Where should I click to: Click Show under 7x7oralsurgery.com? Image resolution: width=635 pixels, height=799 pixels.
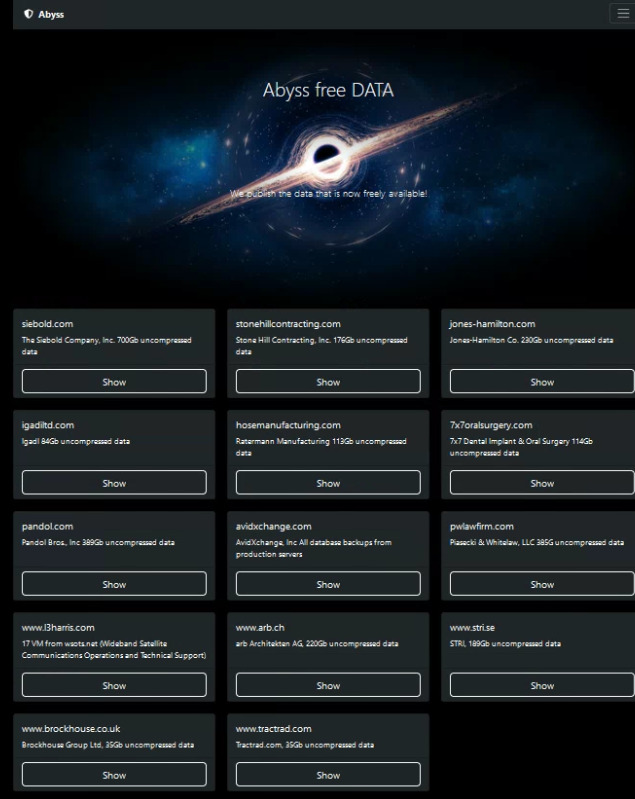541,483
